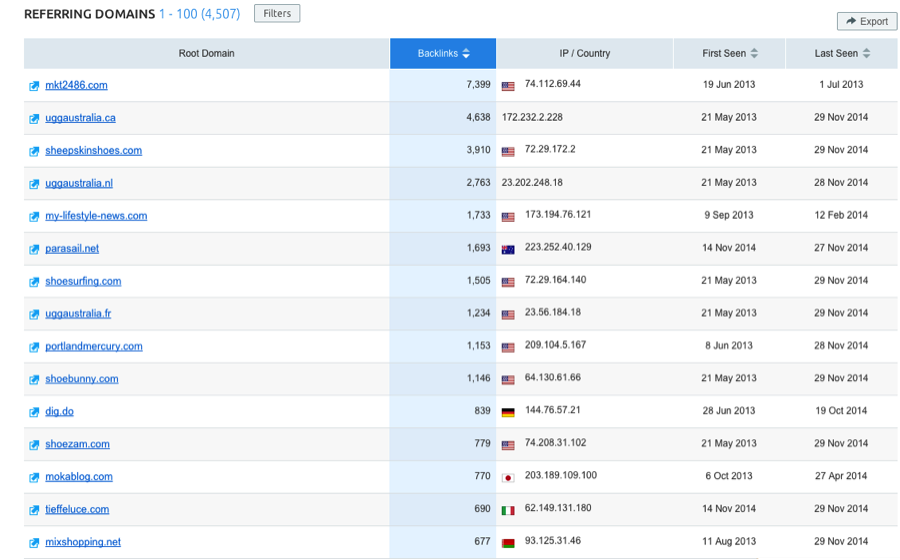Click US flag next to 173.194.76.121
This screenshot has height=560, width=900.
[508, 217]
